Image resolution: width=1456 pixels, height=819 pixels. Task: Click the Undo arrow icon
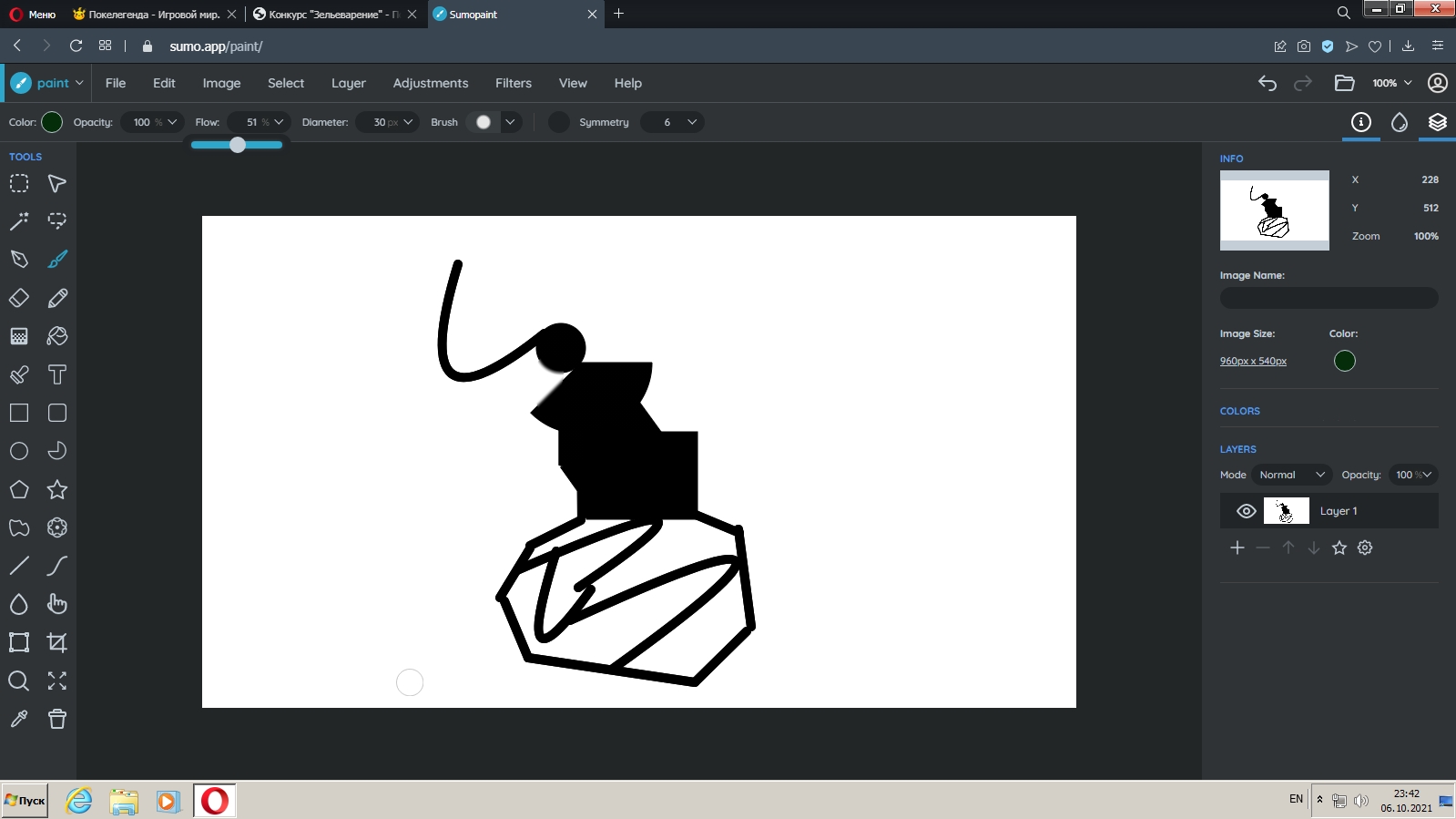(1267, 83)
